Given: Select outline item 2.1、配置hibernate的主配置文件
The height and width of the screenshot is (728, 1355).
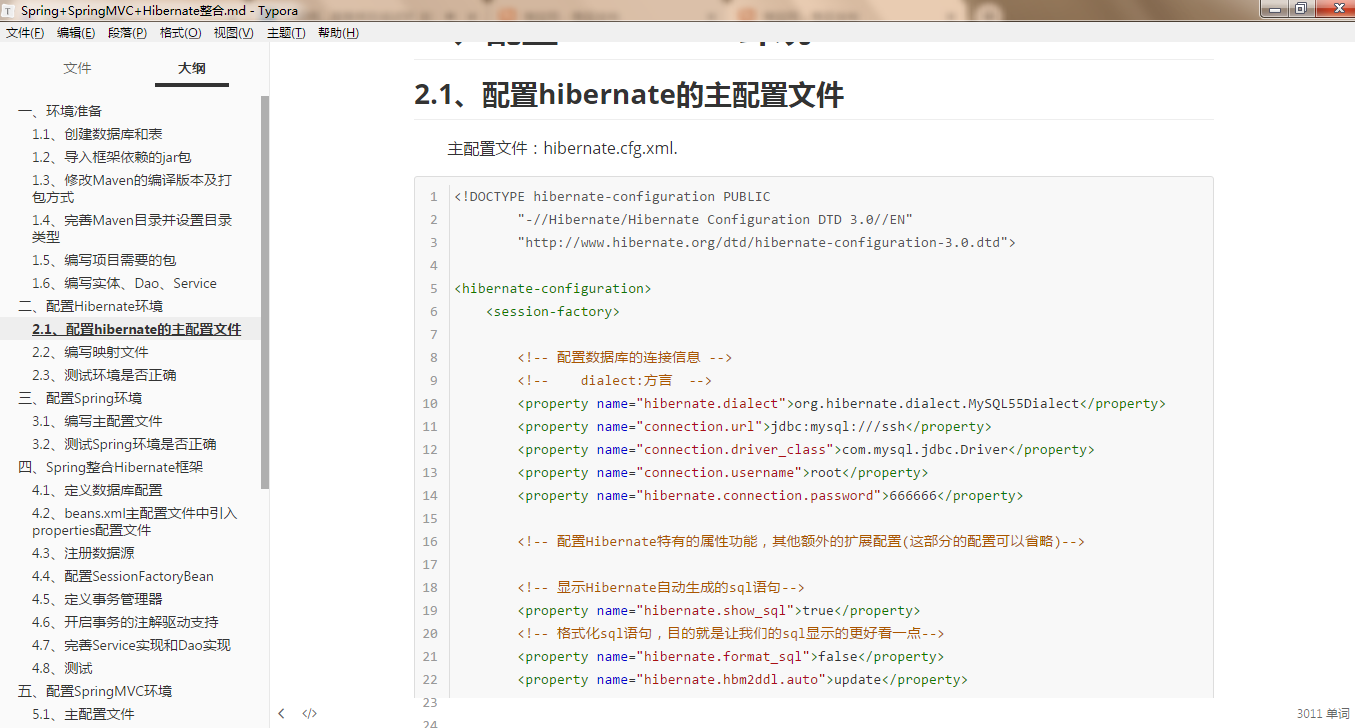Looking at the screenshot, I should 136,329.
